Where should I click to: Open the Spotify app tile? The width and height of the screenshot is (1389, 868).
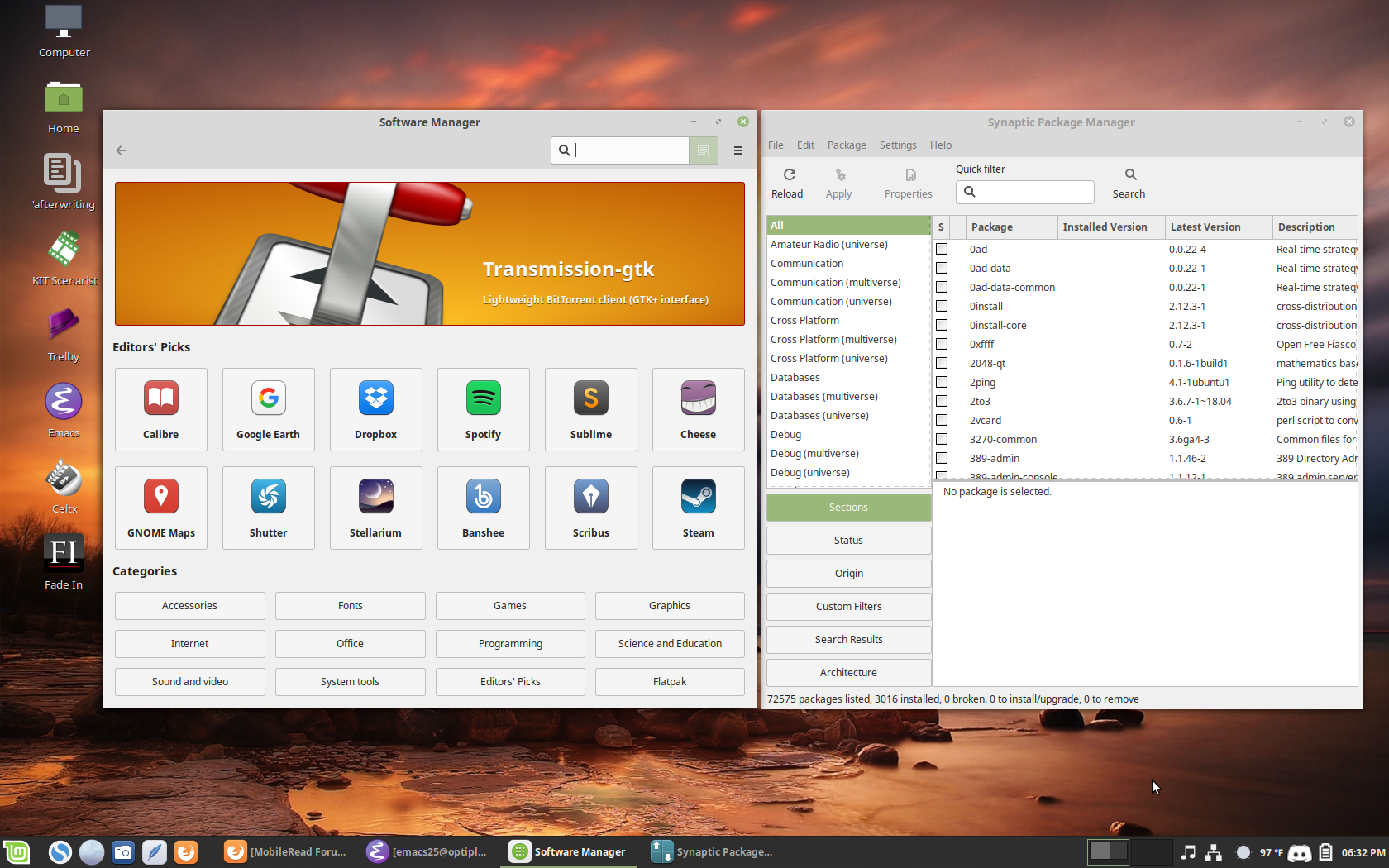484,409
